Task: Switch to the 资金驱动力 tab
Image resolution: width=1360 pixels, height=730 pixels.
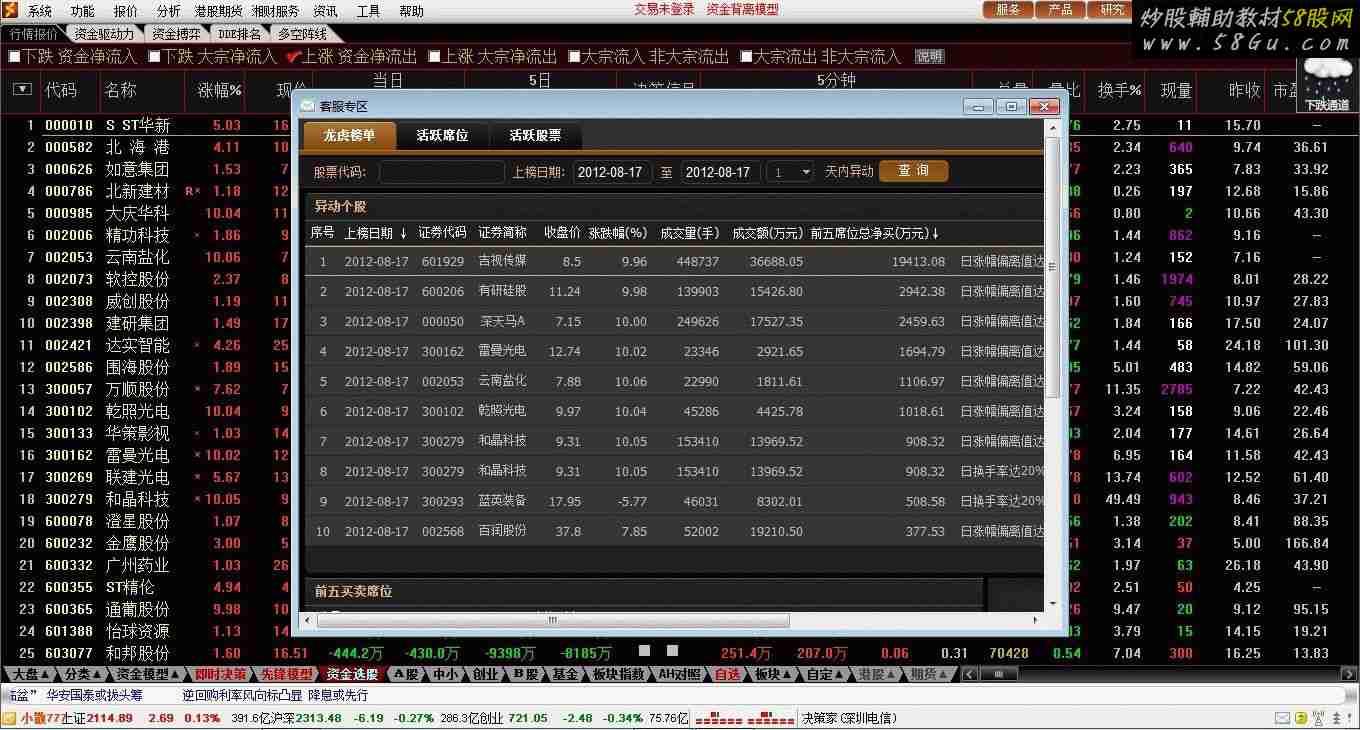Action: coord(104,33)
